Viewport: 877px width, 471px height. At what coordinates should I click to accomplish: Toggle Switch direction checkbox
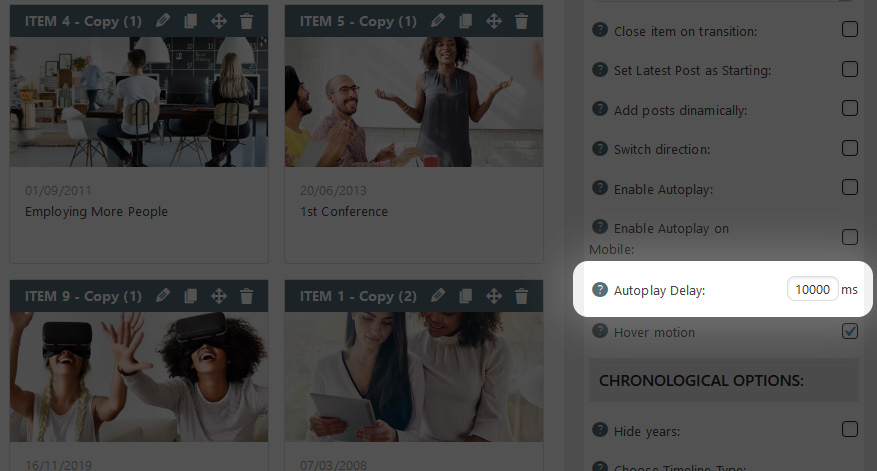(850, 148)
